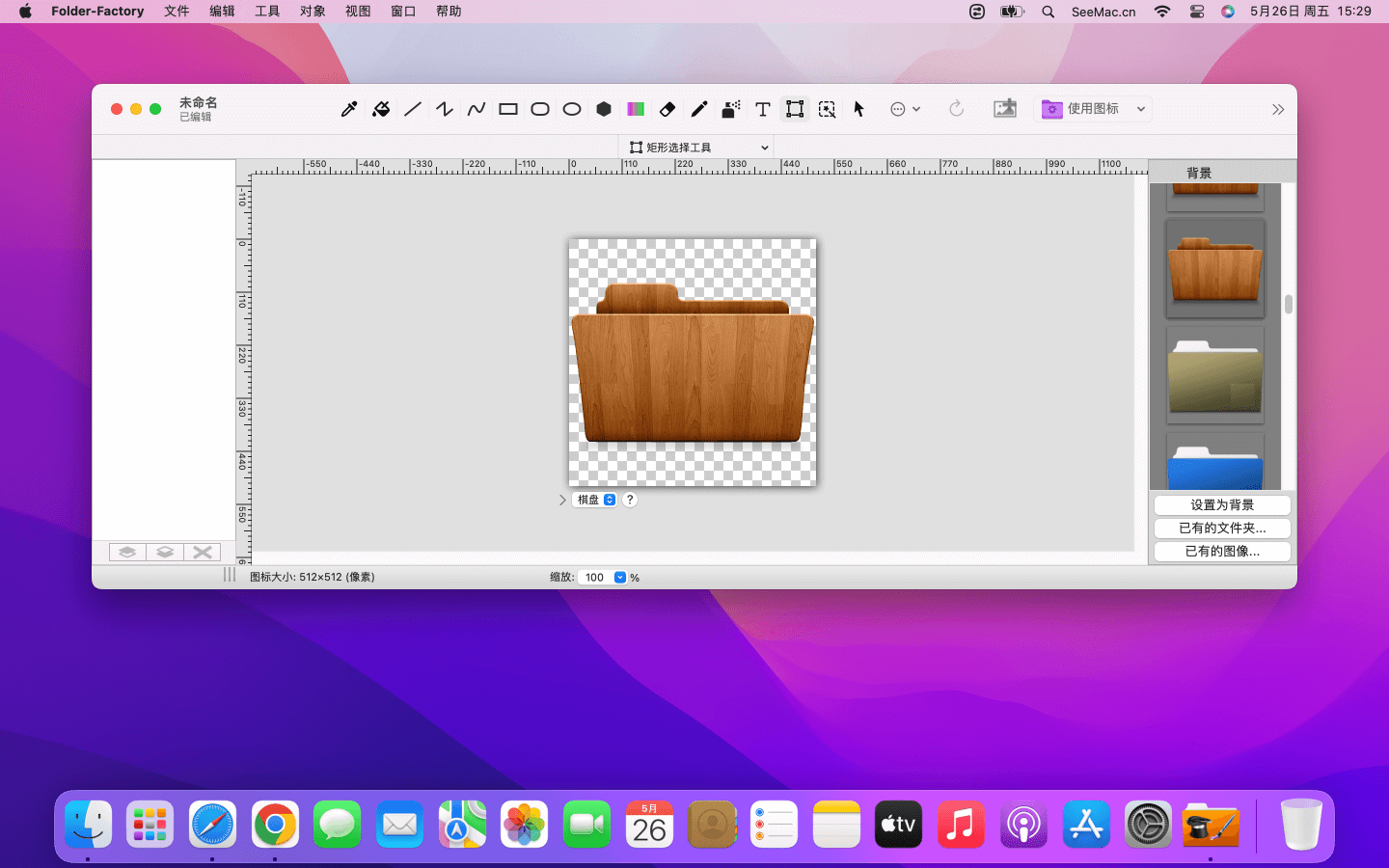Select the ellipse shape tool
The height and width of the screenshot is (868, 1389).
click(572, 109)
